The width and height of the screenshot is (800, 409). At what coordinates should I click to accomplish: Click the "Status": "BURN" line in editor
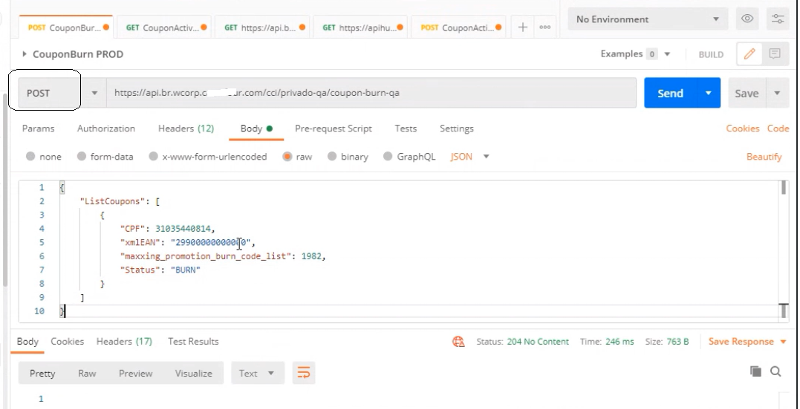[x=160, y=270]
